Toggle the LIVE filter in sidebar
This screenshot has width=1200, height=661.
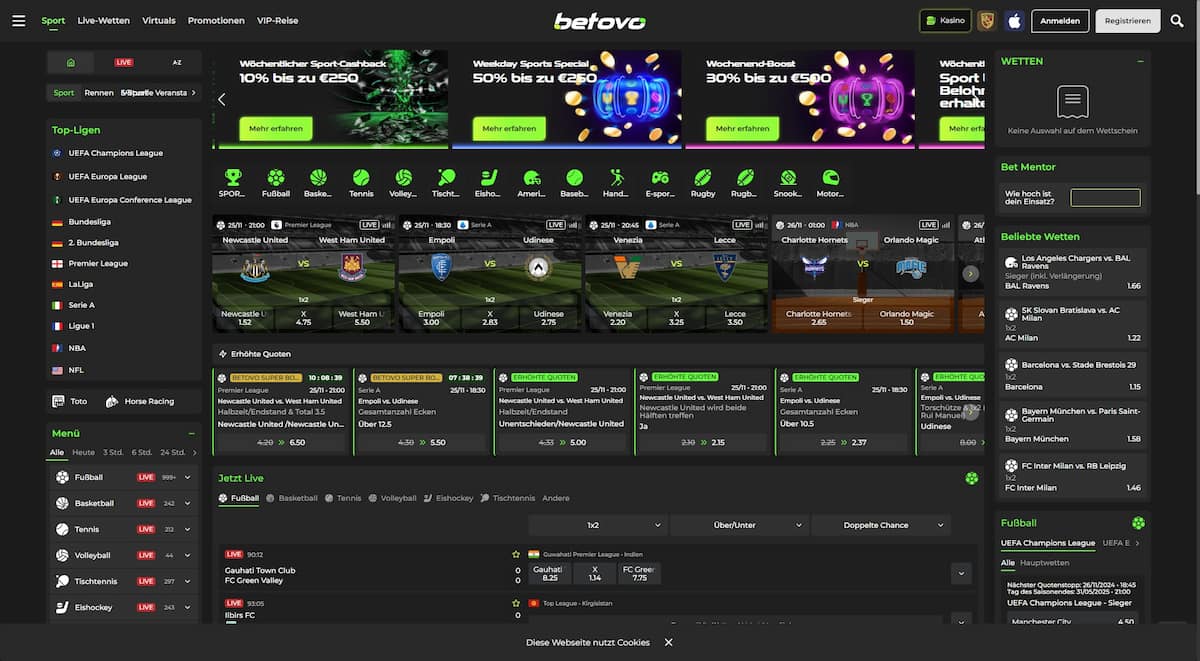coord(124,62)
